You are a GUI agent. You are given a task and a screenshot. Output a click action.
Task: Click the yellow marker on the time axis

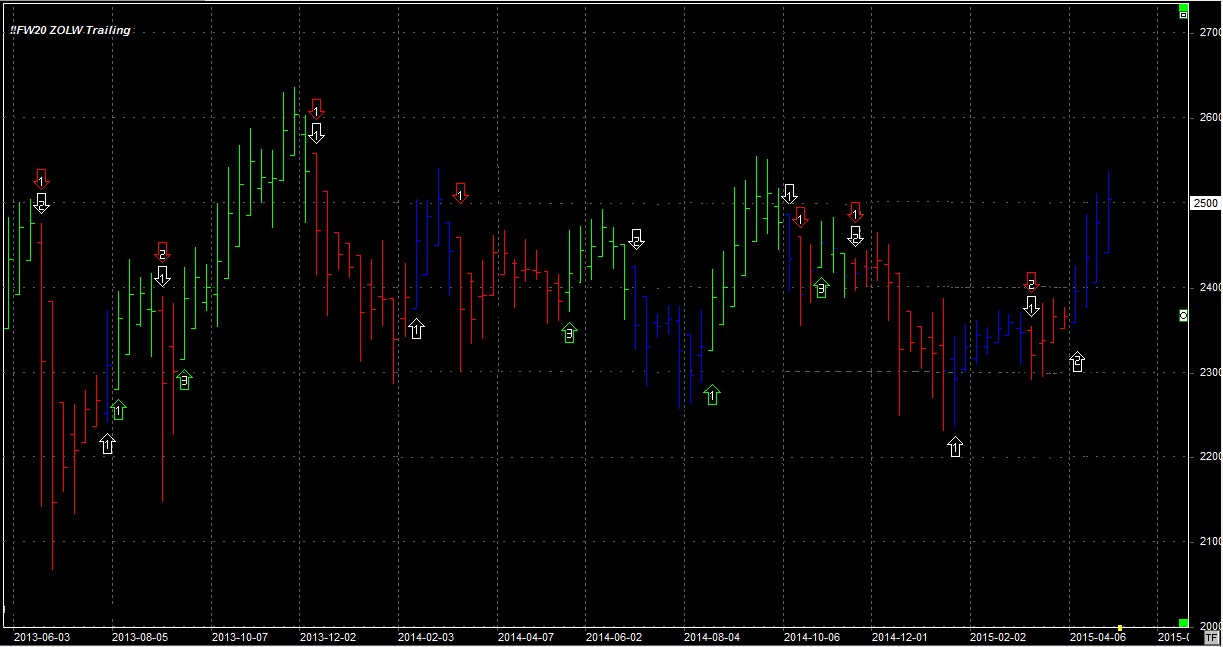pos(1120,627)
